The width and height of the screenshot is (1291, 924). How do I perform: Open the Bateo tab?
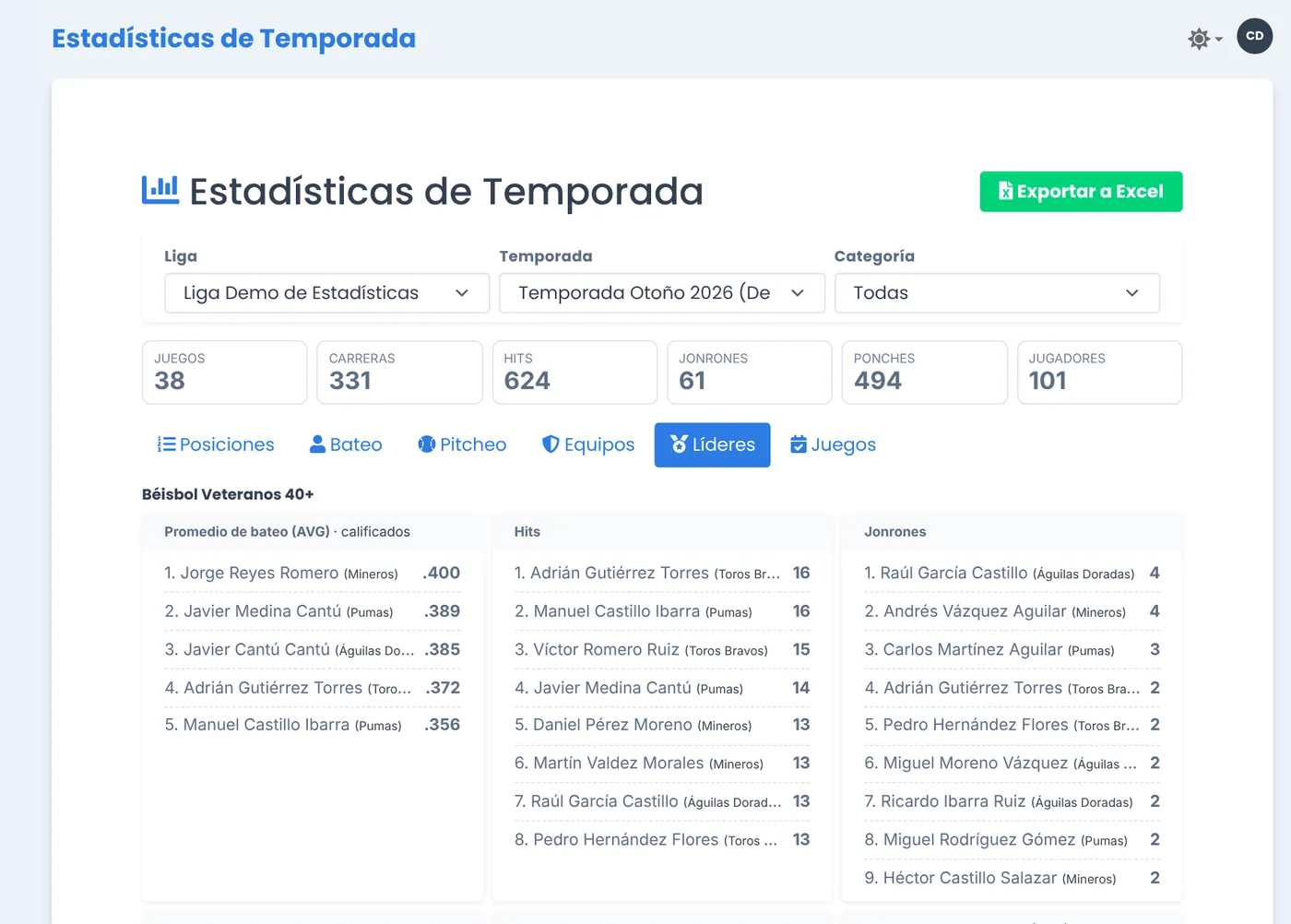(x=346, y=444)
